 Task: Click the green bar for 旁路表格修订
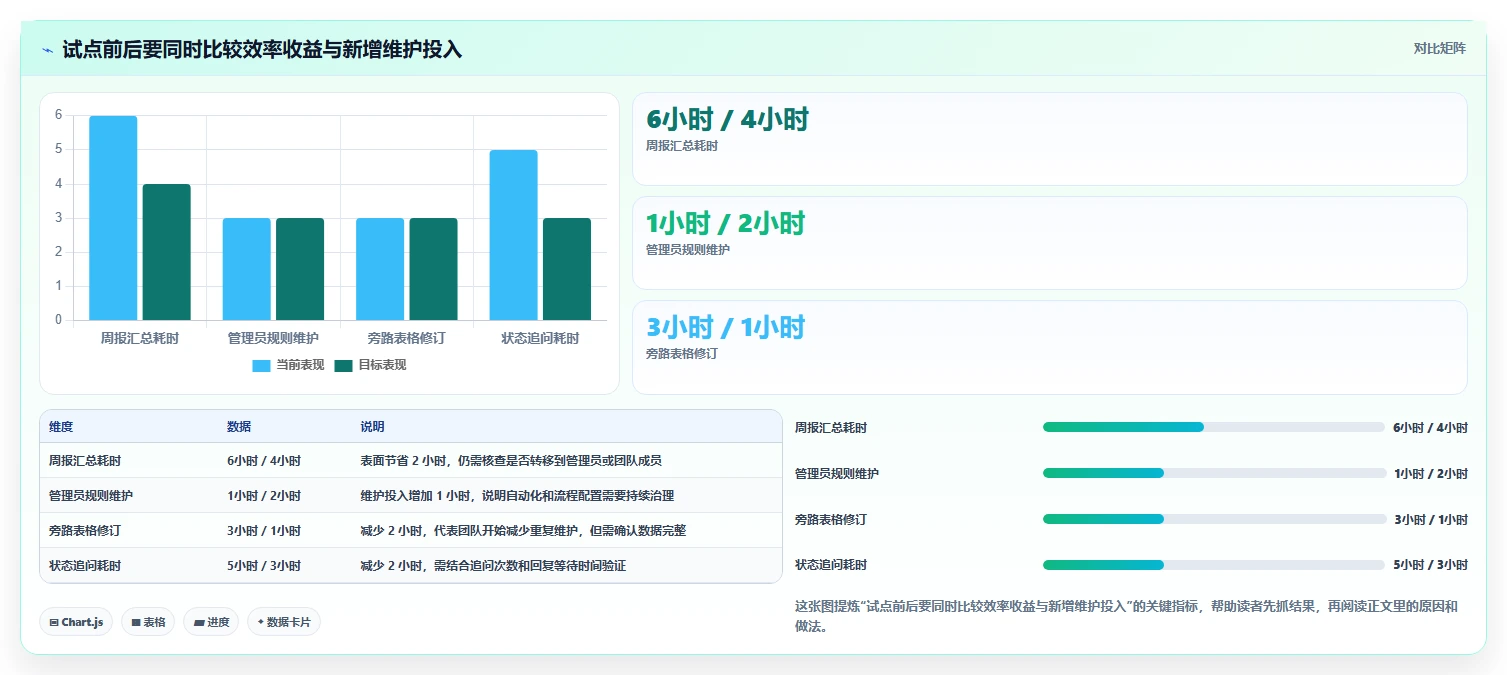coord(433,269)
